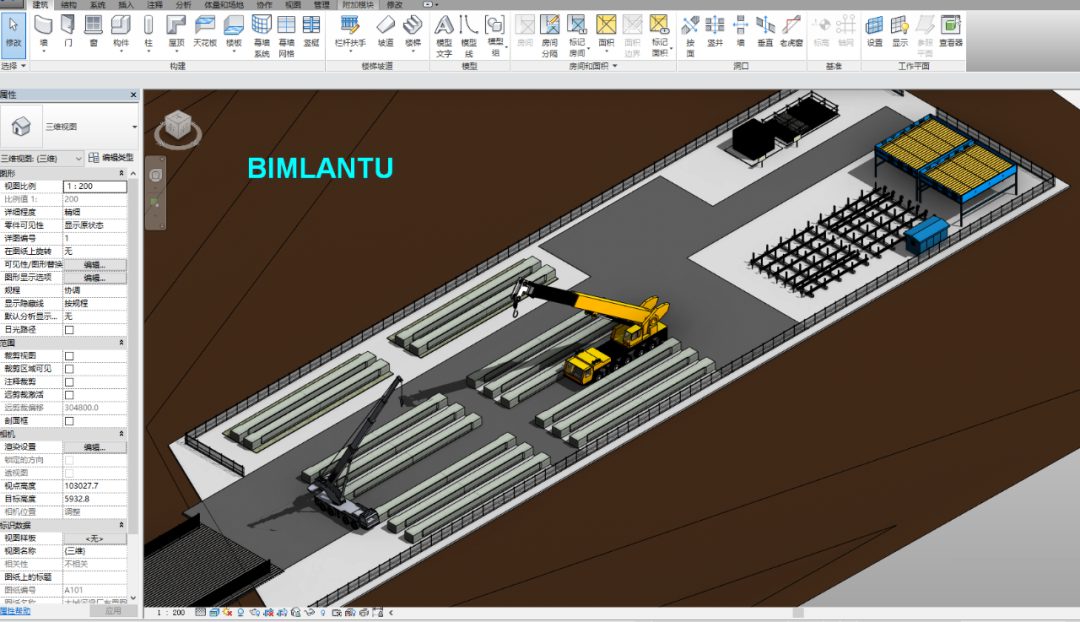
Task: Open the Architecture (建筑) ribbon tab
Action: point(41,5)
